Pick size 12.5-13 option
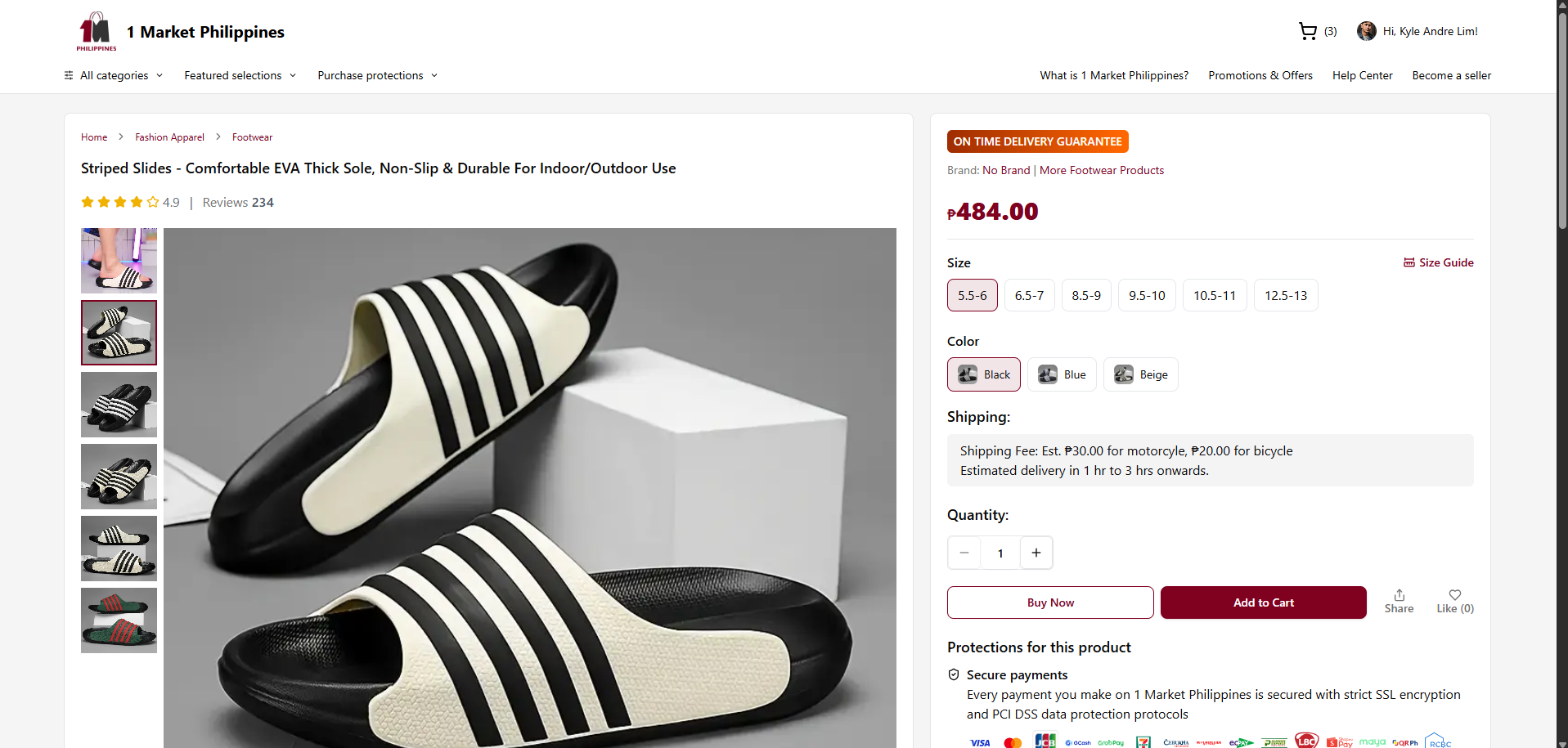1568x748 pixels. point(1285,295)
